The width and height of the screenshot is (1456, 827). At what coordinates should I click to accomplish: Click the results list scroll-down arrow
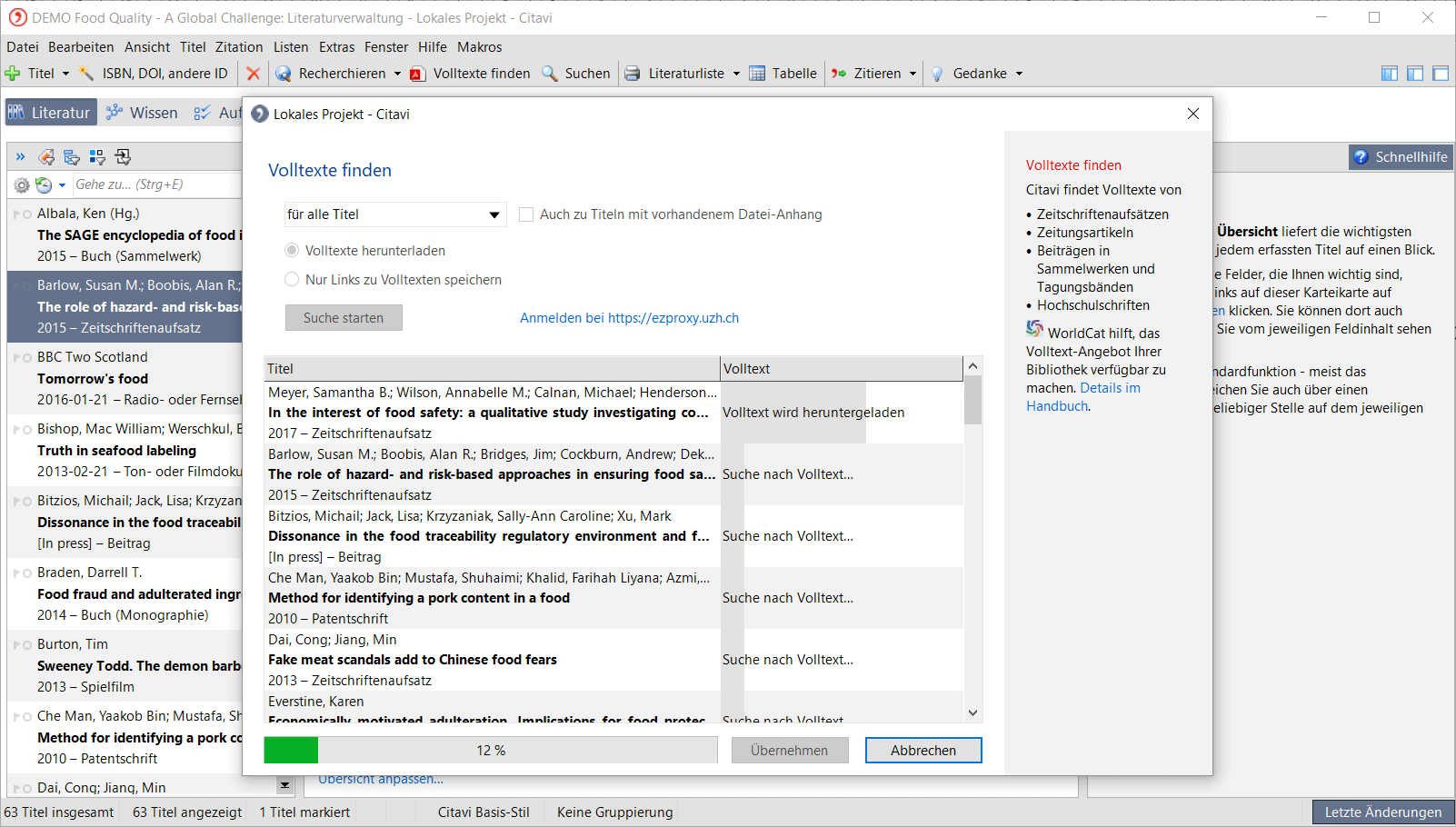coord(972,713)
